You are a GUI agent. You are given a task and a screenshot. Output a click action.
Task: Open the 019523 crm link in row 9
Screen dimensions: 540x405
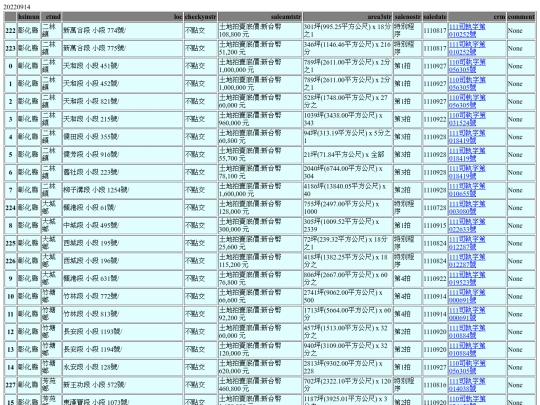tap(467, 279)
